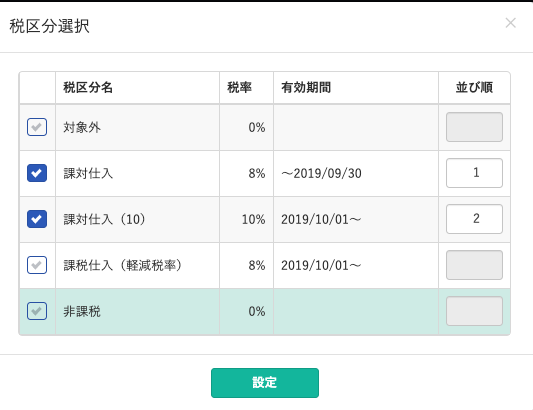Select the 税区分名 column header
The image size is (533, 410).
pyautogui.click(x=88, y=88)
